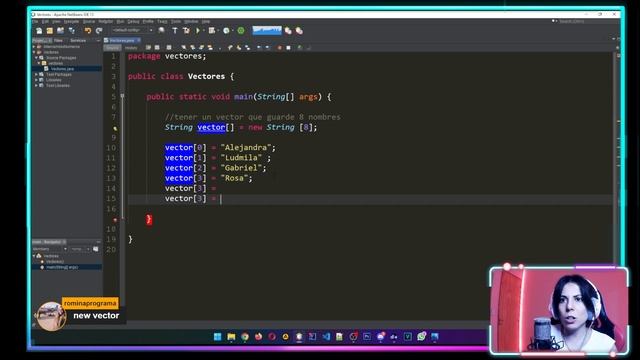640x360 pixels.
Task: Open WhatsApp from the taskbar
Action: pyautogui.click(x=421, y=336)
